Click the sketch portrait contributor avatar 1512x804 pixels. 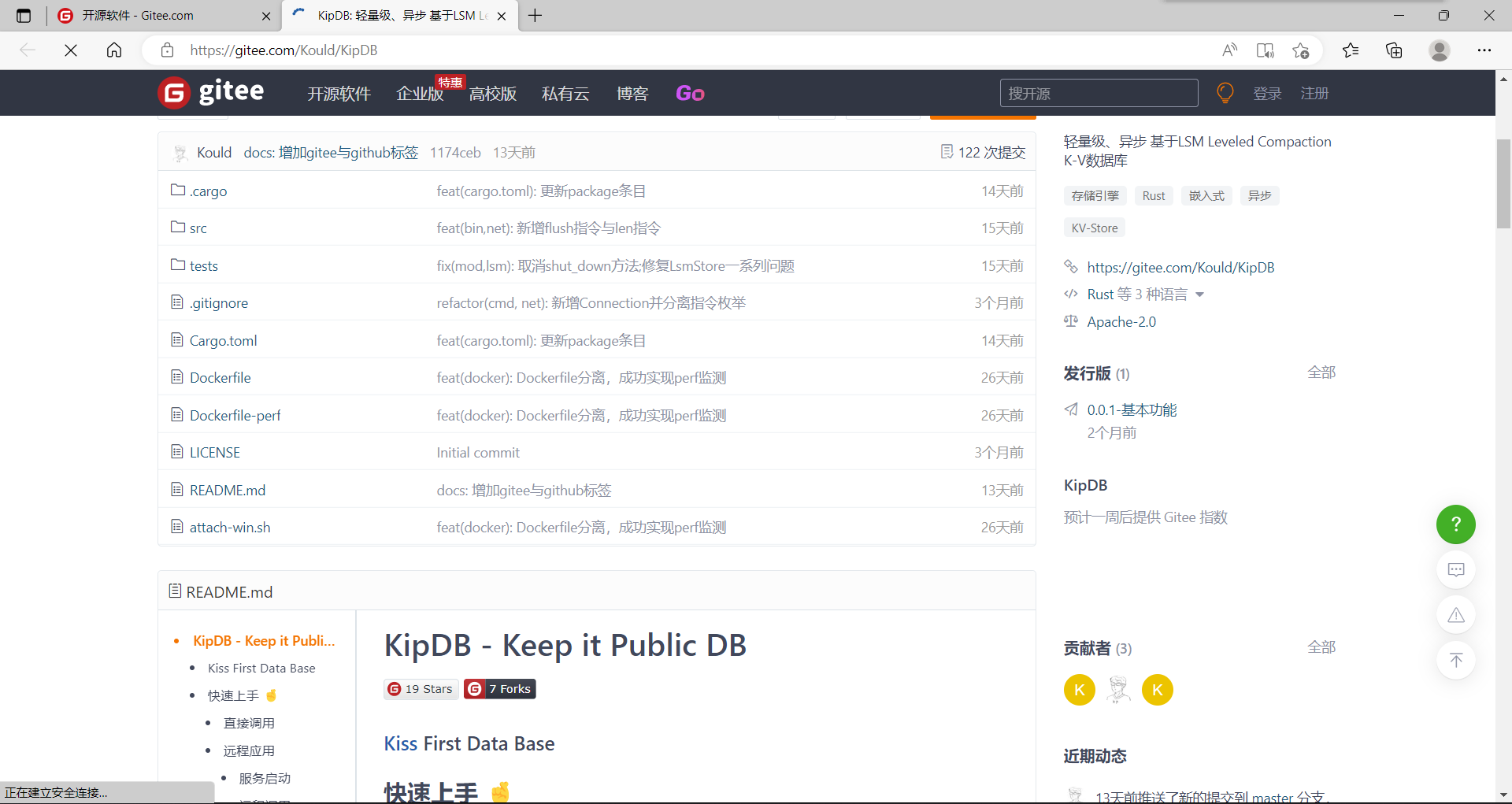tap(1118, 690)
